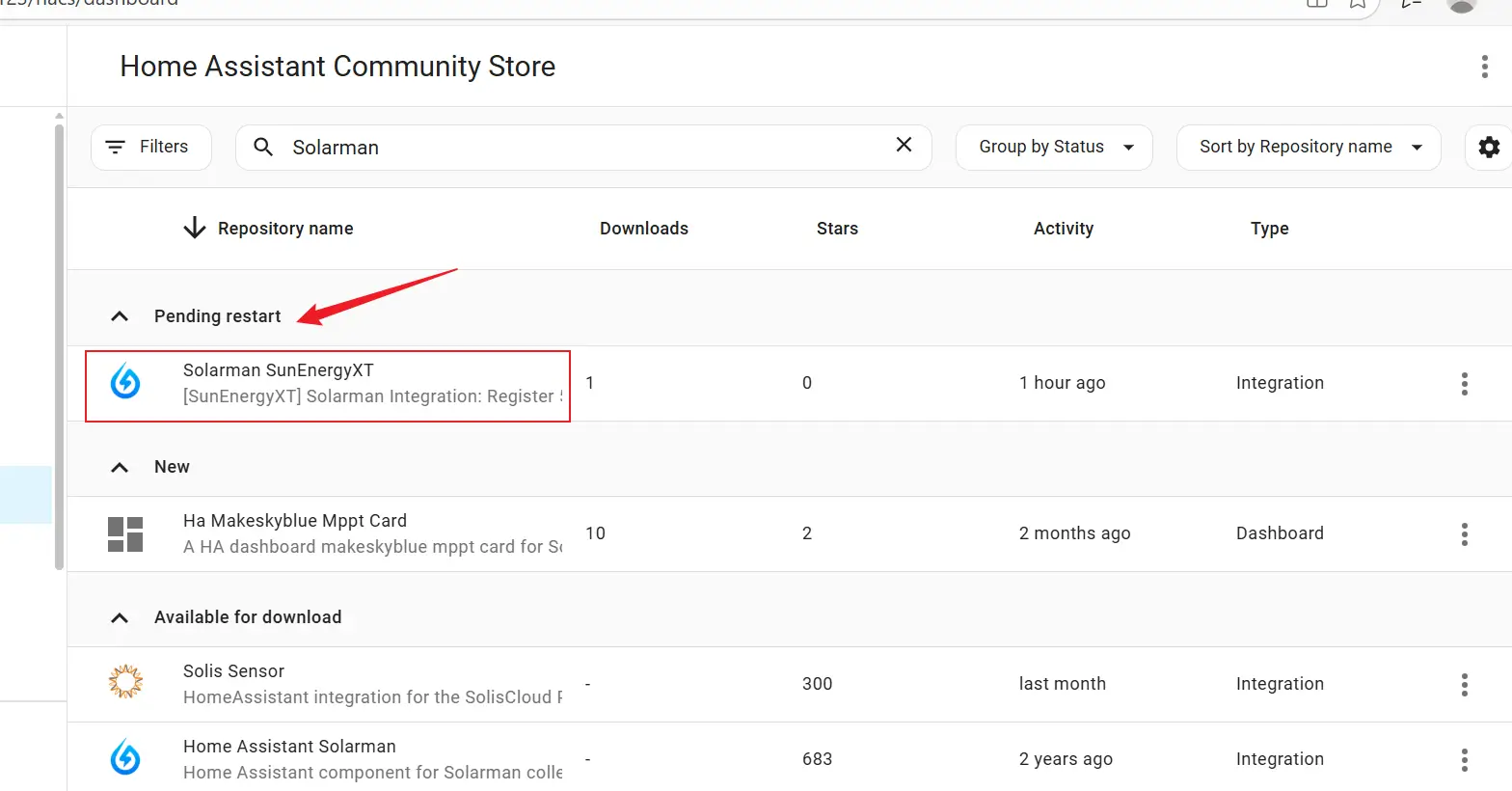
Task: Open the Group by Status dropdown
Action: point(1054,147)
